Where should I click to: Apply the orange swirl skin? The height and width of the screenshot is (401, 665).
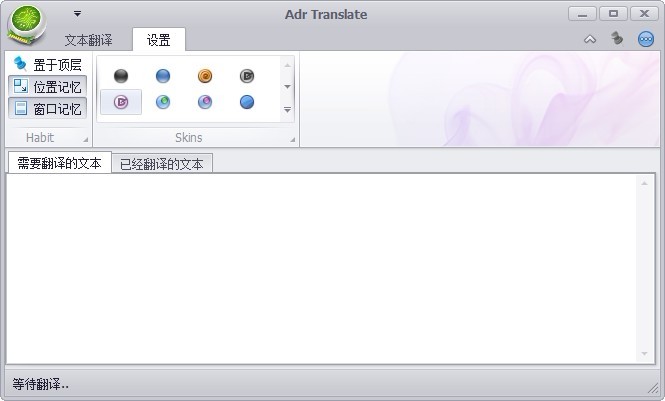[205, 76]
